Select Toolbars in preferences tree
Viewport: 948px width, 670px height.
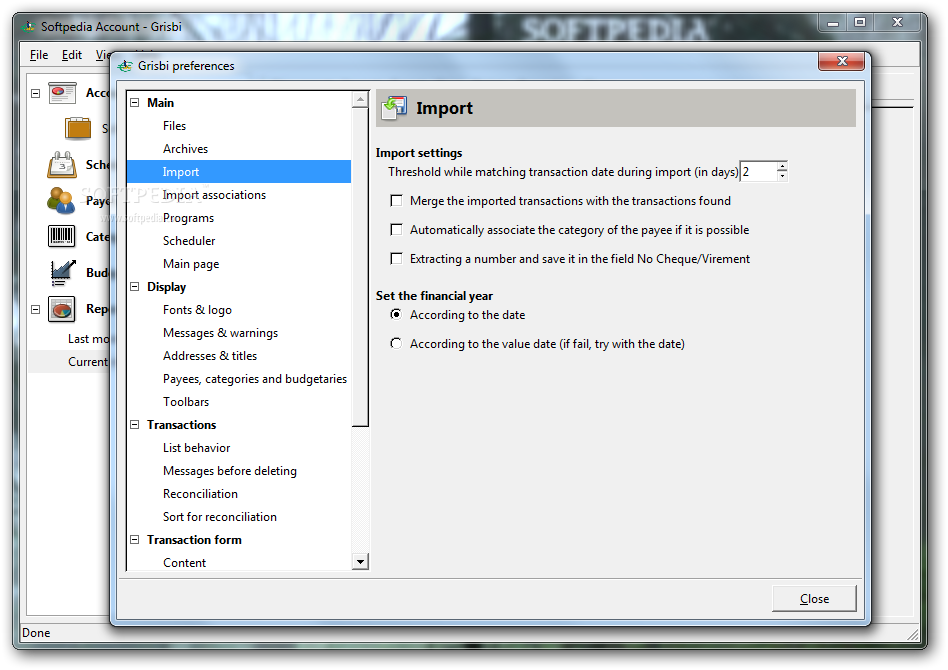coord(186,402)
